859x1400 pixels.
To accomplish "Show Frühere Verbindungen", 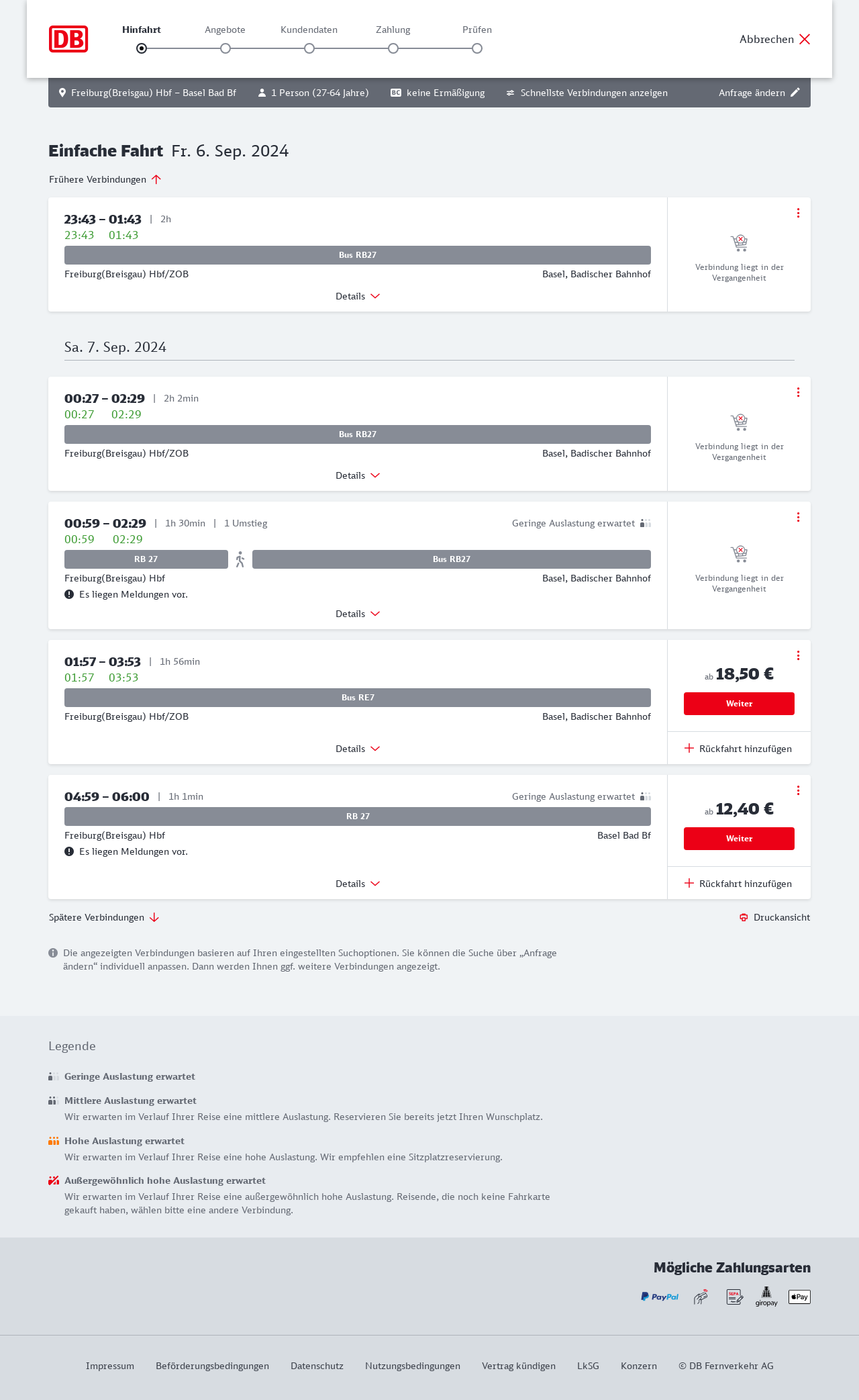I will 105,179.
